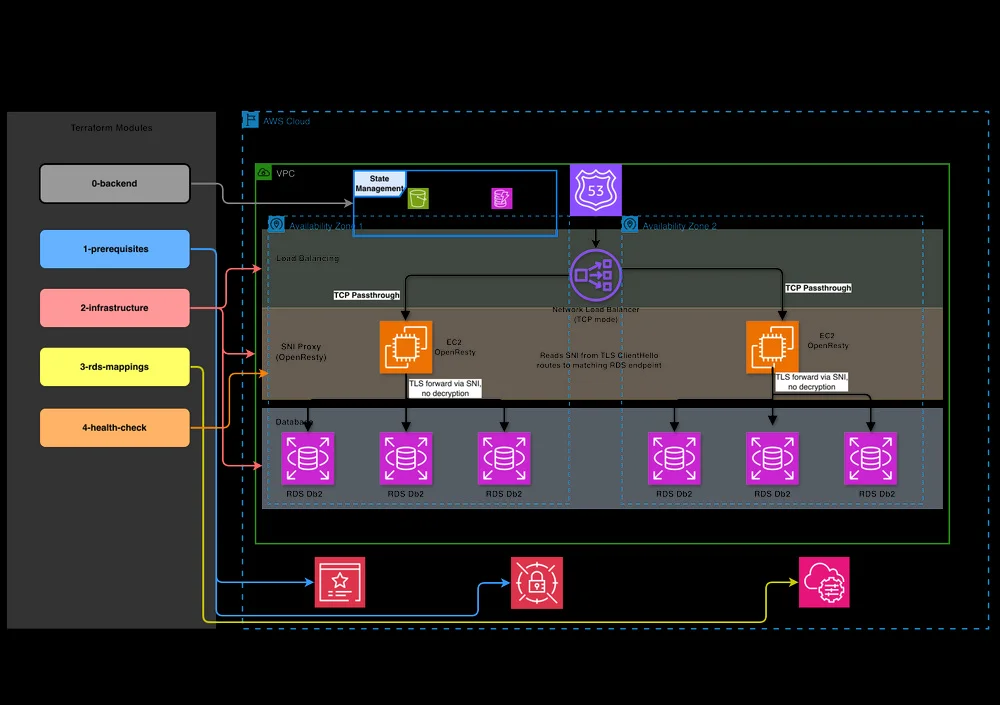Click the green VPC cloud icon
The width and height of the screenshot is (1000, 705).
(x=263, y=172)
